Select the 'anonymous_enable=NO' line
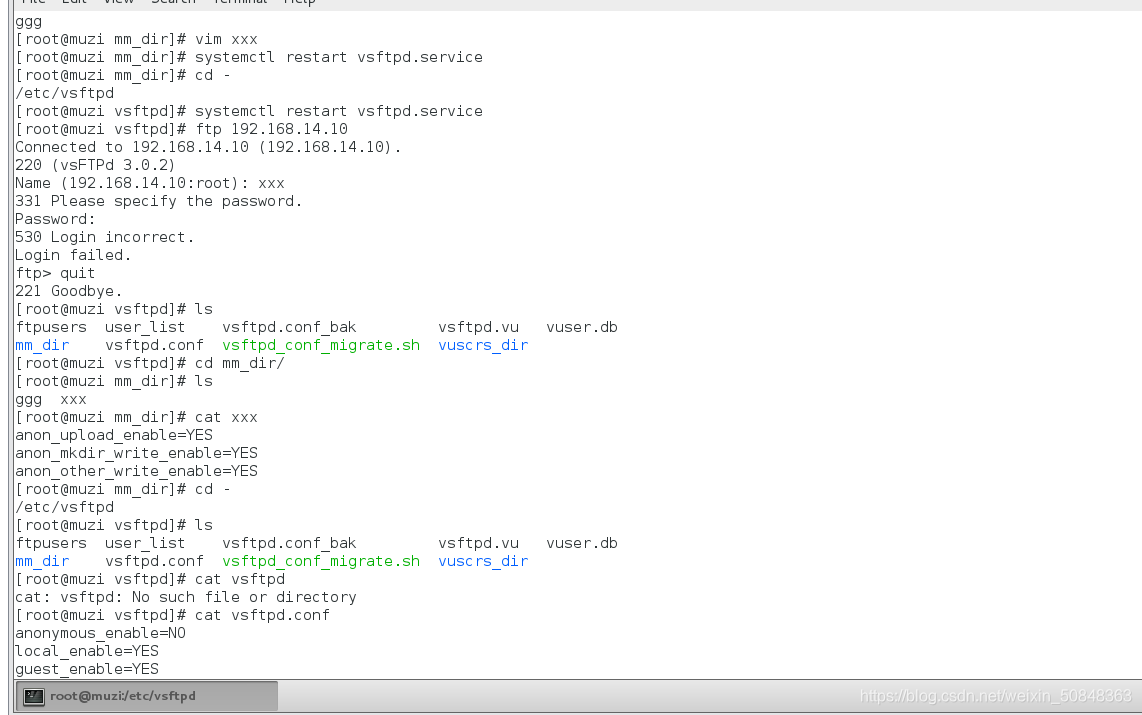Screen dimensions: 1142x715 tap(101, 633)
